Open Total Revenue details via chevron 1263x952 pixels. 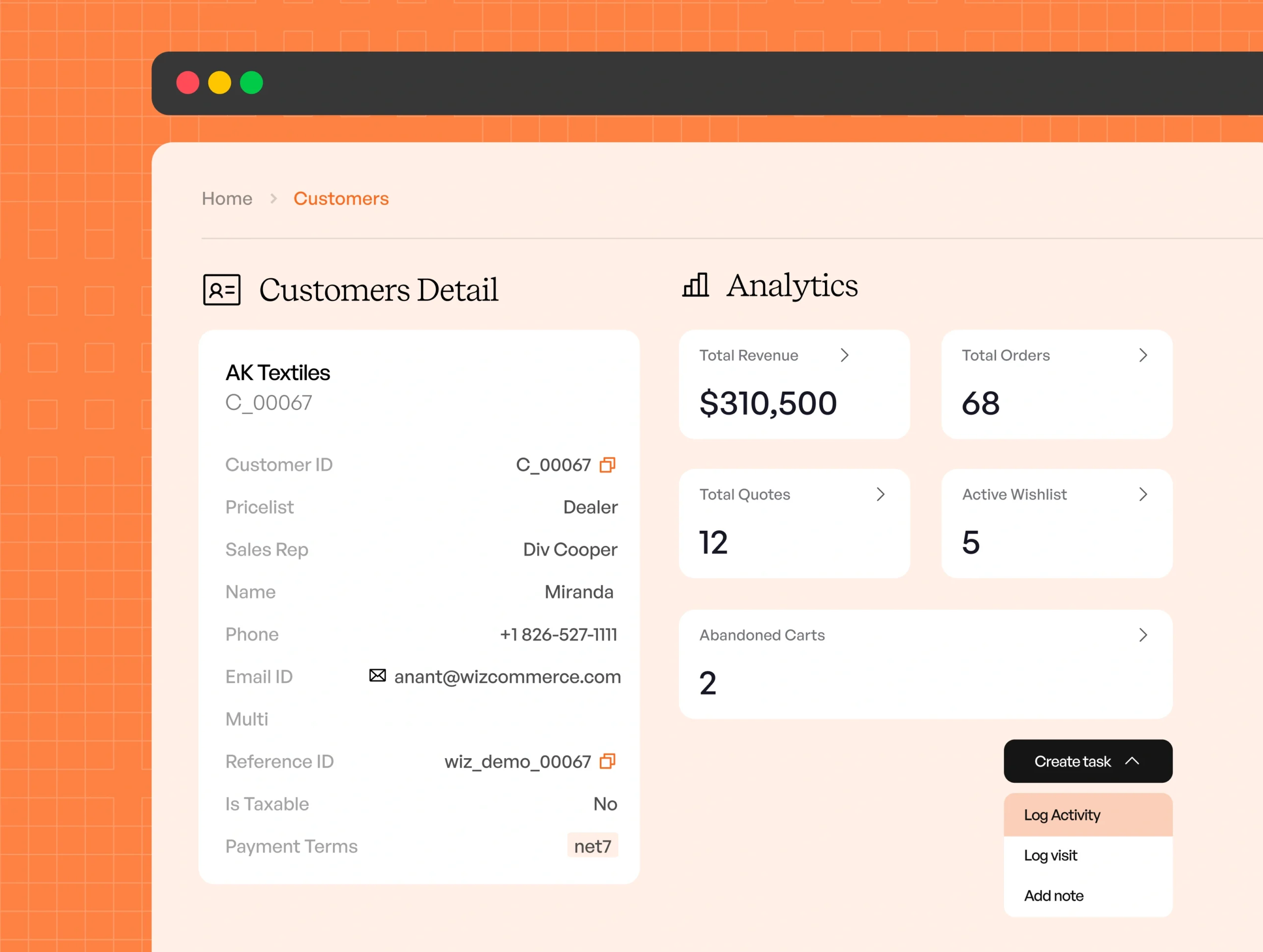pyautogui.click(x=845, y=355)
